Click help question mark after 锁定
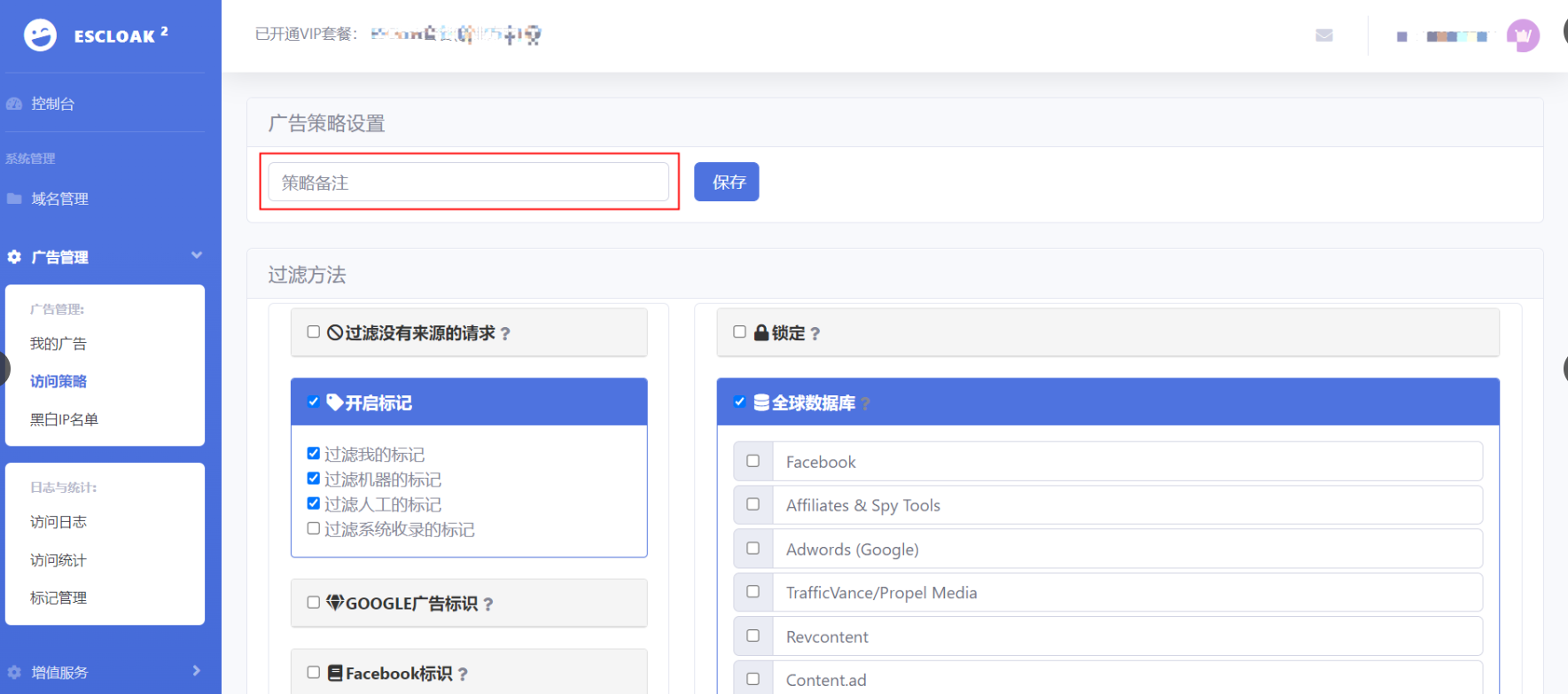The width and height of the screenshot is (1568, 694). (x=815, y=334)
